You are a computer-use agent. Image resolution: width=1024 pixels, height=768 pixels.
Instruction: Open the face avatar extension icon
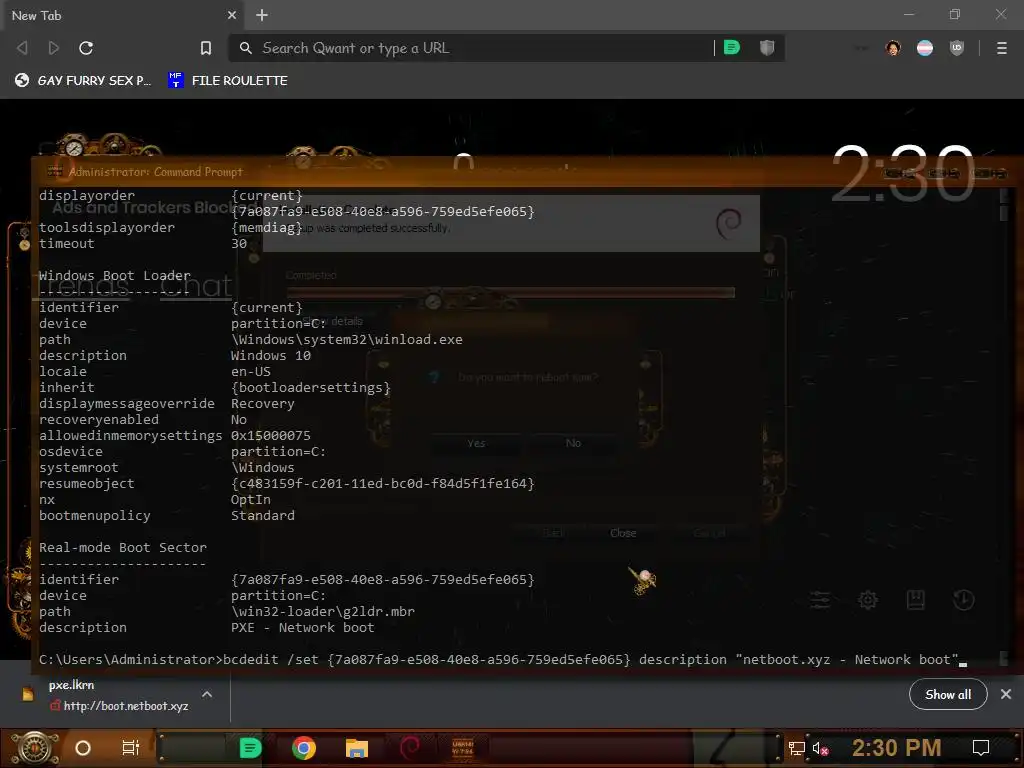tap(893, 48)
